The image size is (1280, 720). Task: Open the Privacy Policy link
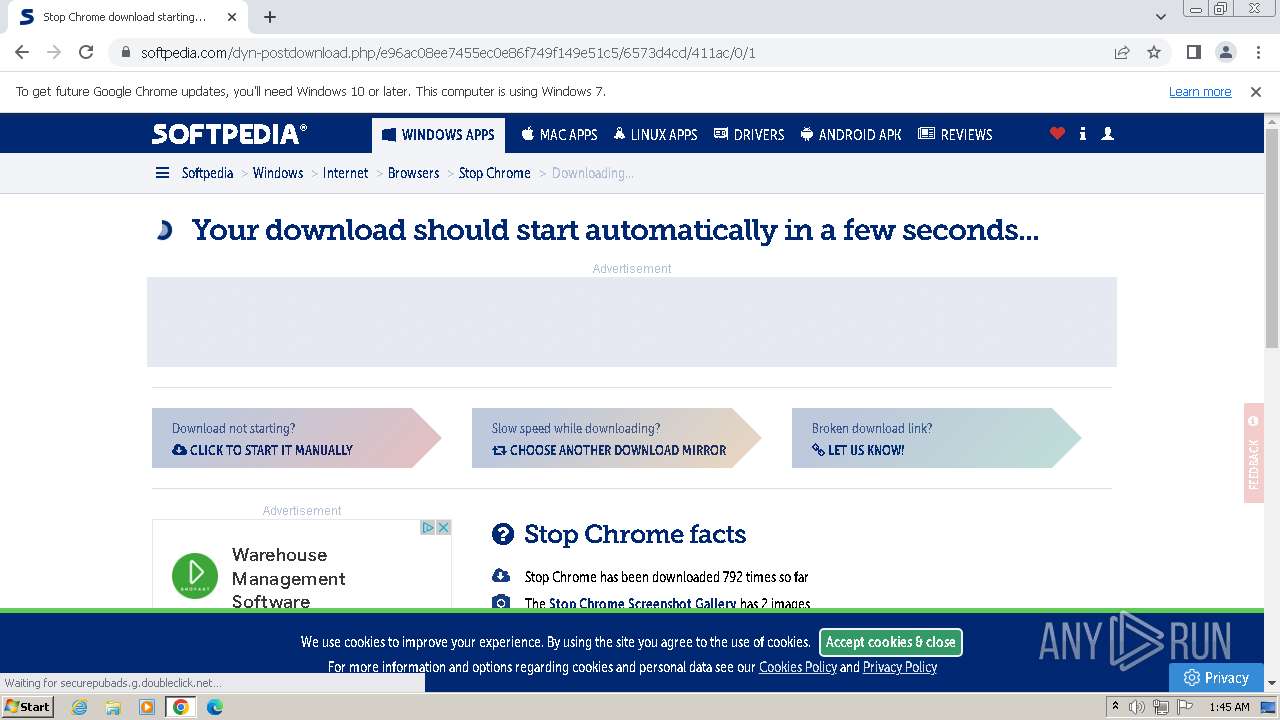click(900, 667)
